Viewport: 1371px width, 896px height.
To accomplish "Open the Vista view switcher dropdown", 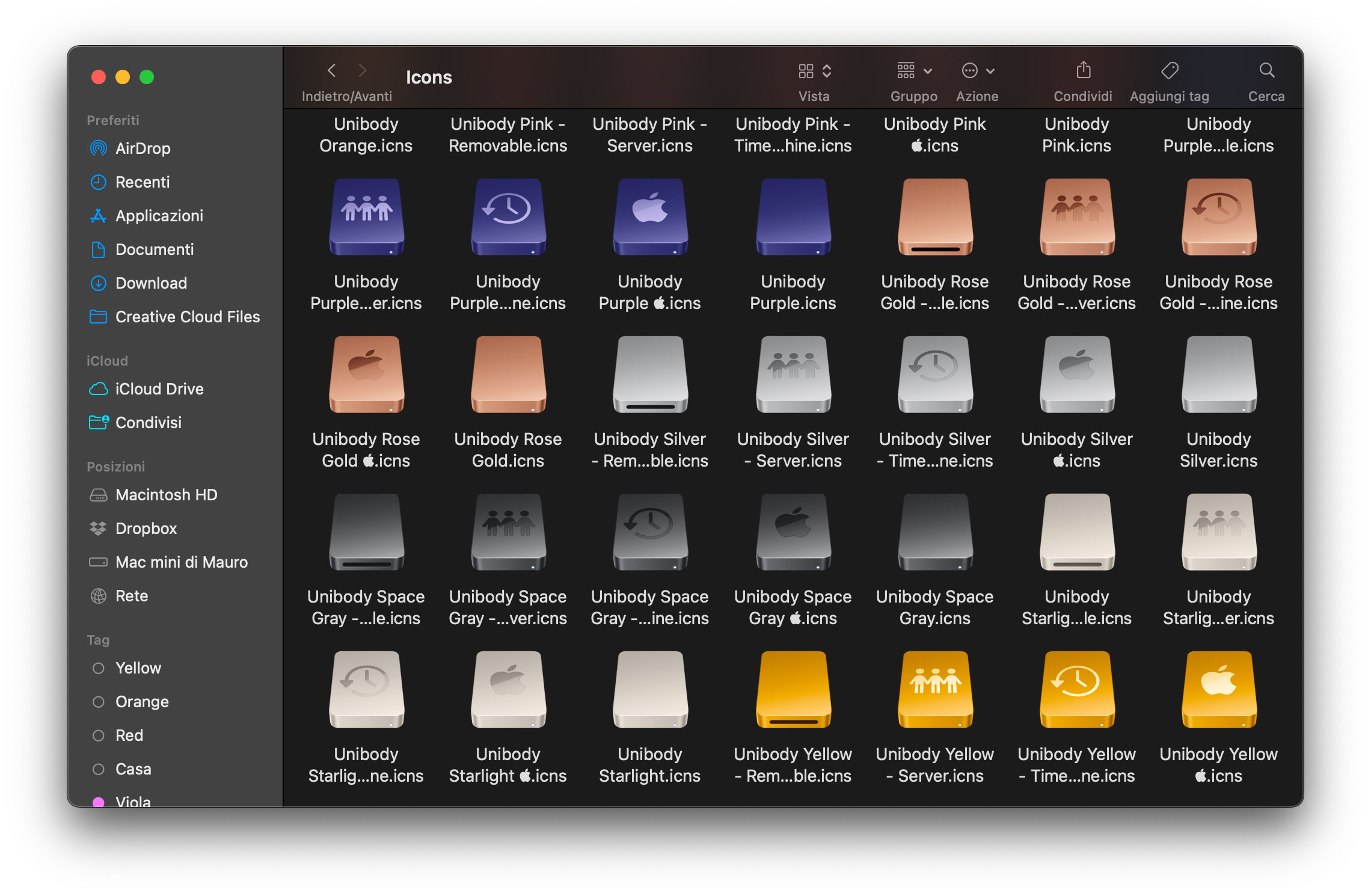I will 814,71.
